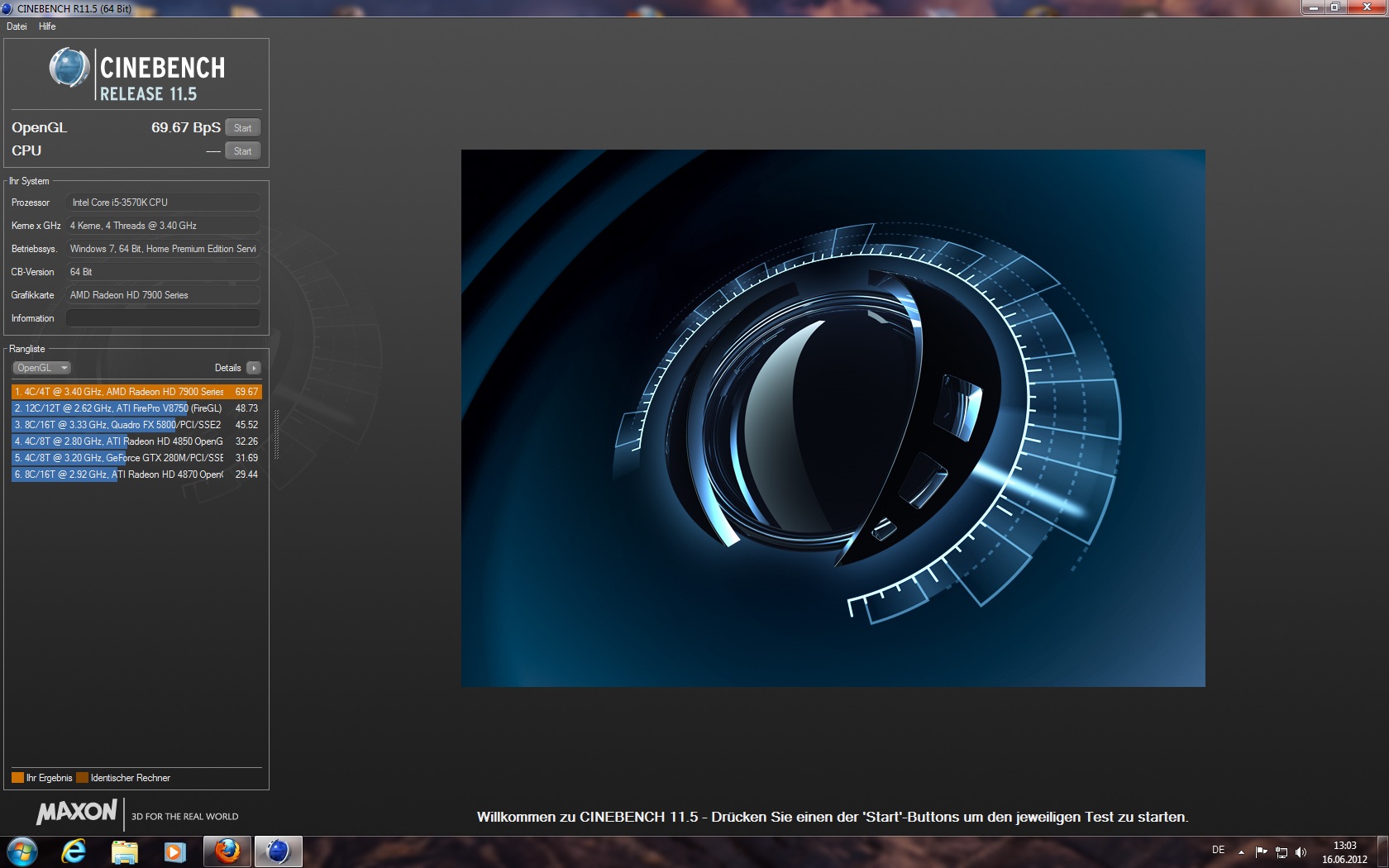1389x868 pixels.
Task: Select ranking entry 4 with Radeon HD 4850
Action: point(136,441)
